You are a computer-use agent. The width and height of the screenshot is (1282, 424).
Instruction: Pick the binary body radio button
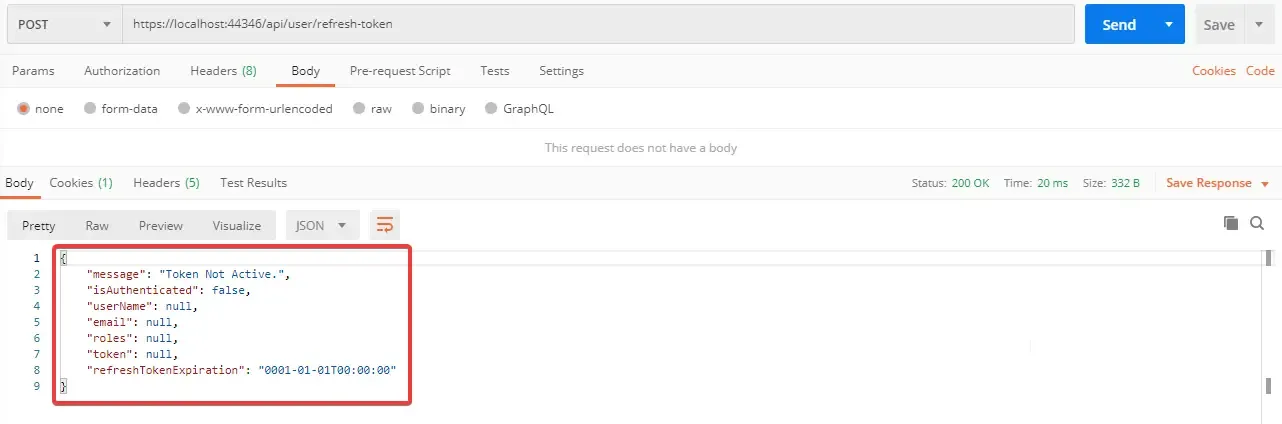[x=418, y=109]
